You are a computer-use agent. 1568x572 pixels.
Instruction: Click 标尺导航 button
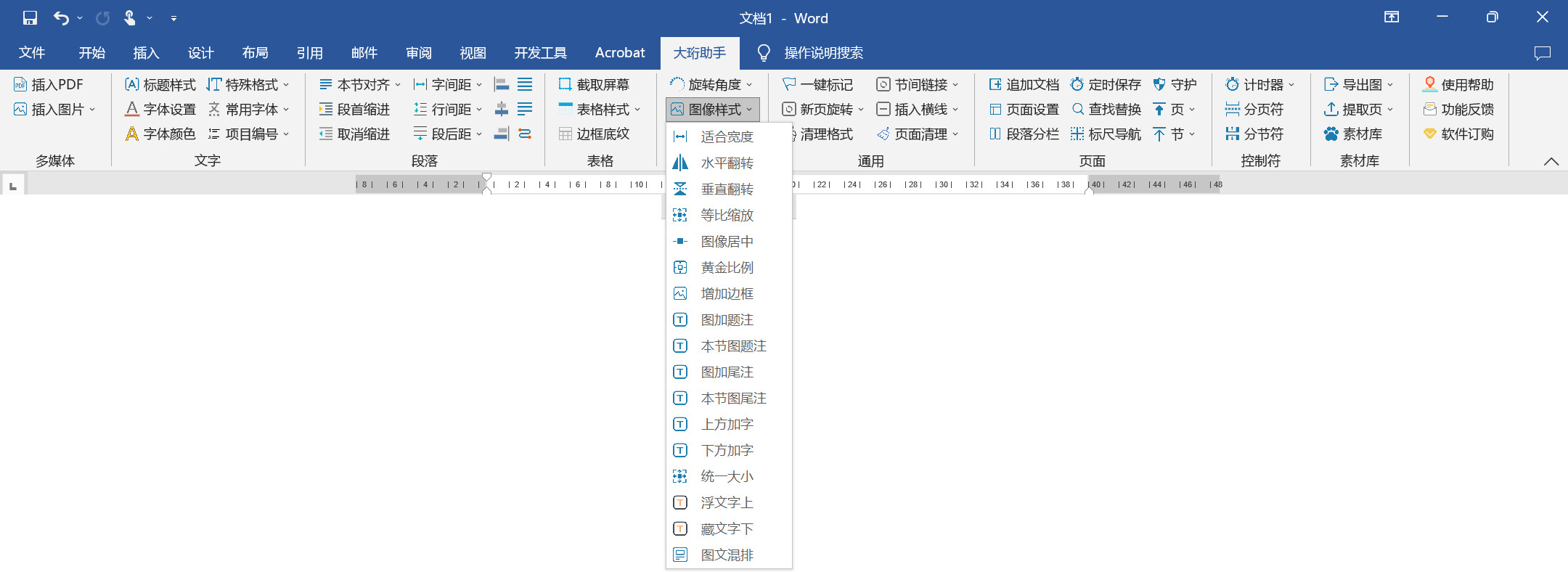pyautogui.click(x=1106, y=134)
